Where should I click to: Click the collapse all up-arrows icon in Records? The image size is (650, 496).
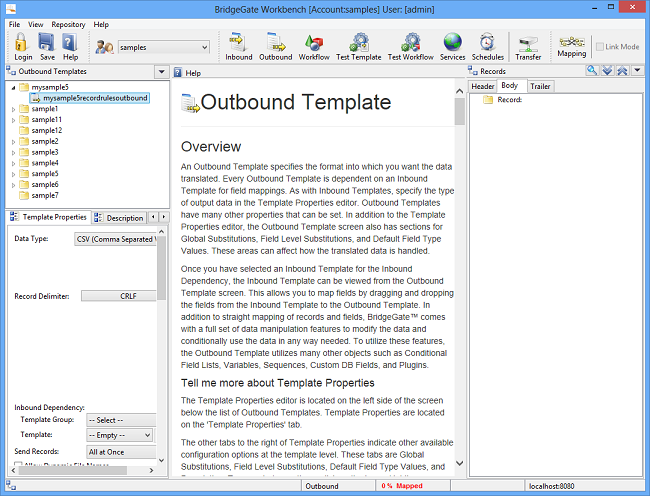[622, 70]
